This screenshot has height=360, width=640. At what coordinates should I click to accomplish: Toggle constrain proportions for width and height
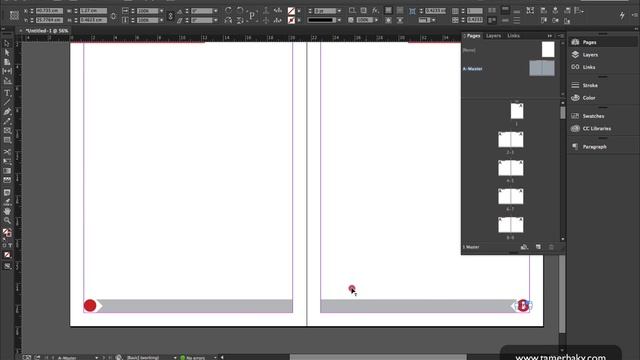coord(113,16)
